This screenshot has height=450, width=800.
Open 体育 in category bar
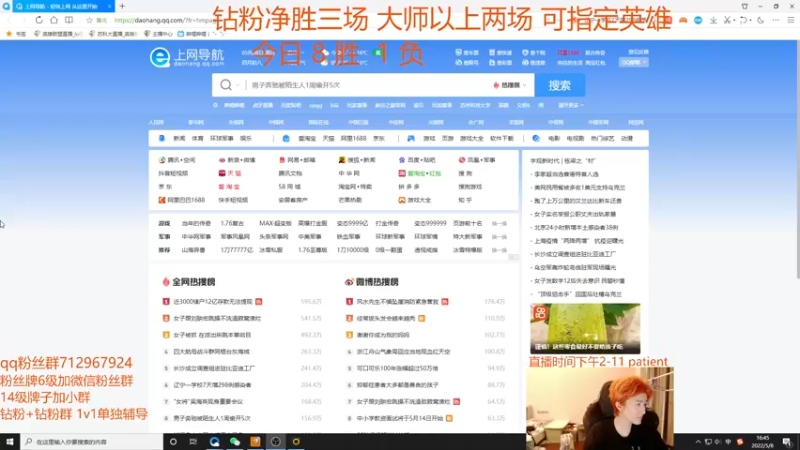[197, 138]
